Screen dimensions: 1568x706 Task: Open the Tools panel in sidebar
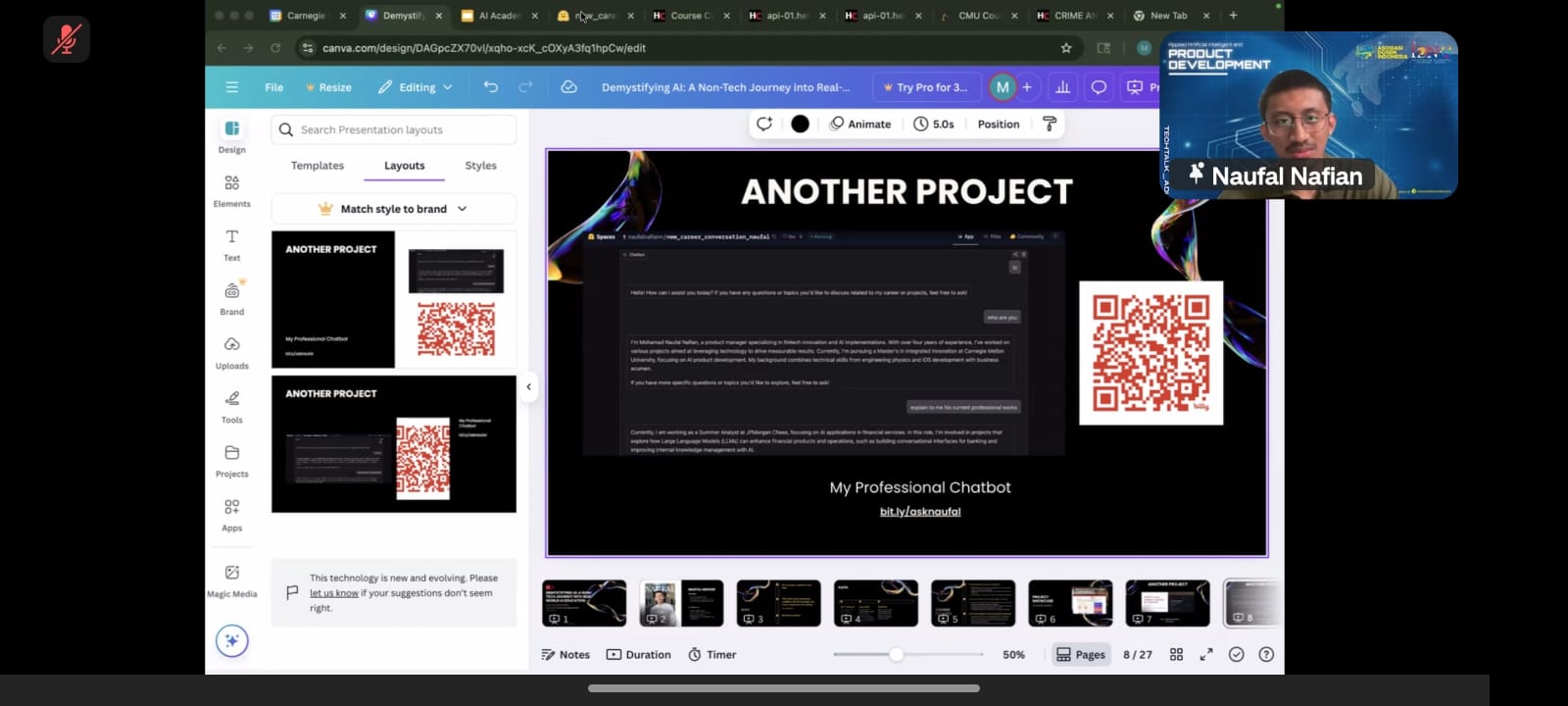(232, 406)
